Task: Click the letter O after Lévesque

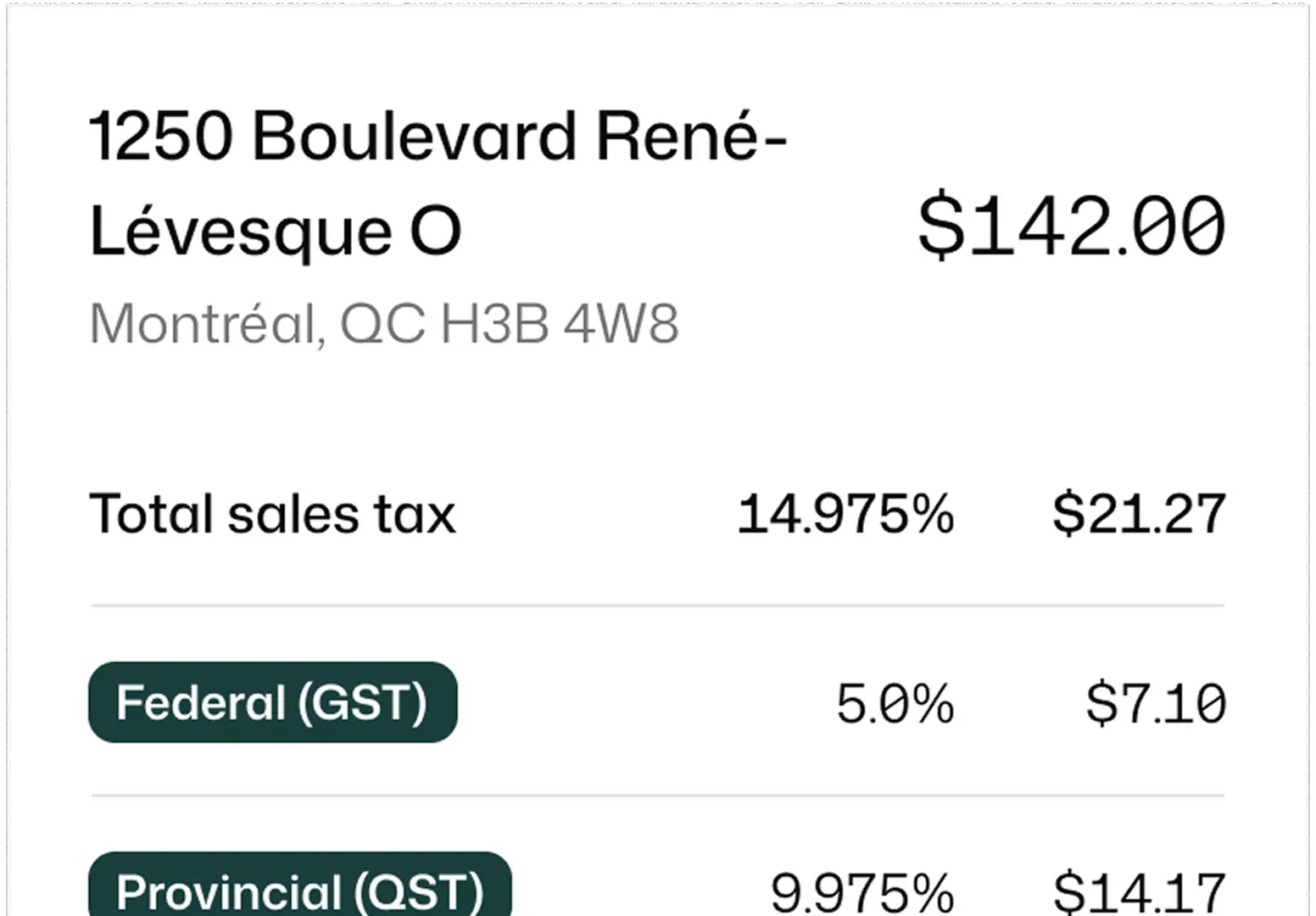Action: pos(436,232)
